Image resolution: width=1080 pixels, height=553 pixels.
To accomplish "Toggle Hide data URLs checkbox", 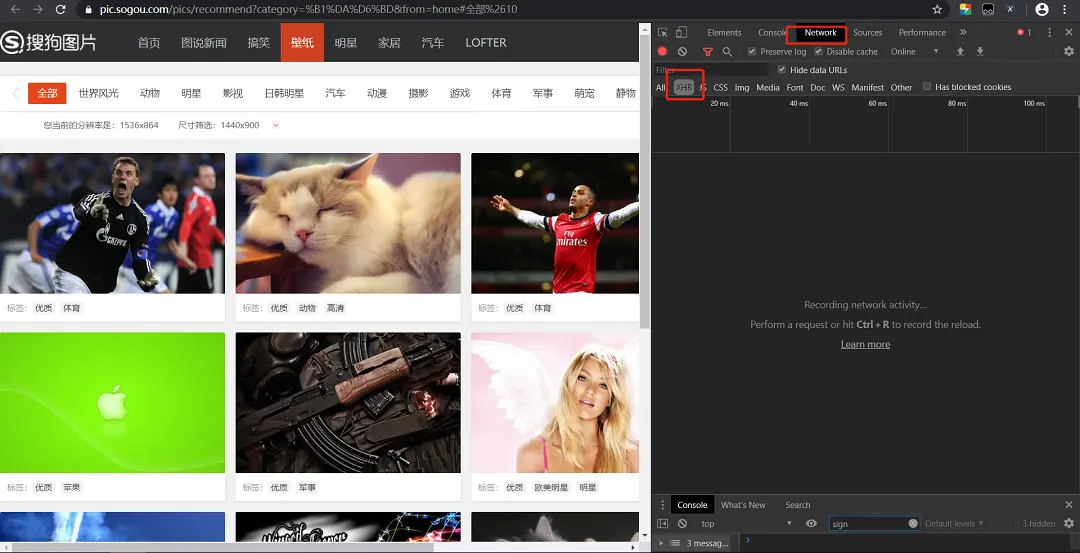I will click(x=782, y=70).
